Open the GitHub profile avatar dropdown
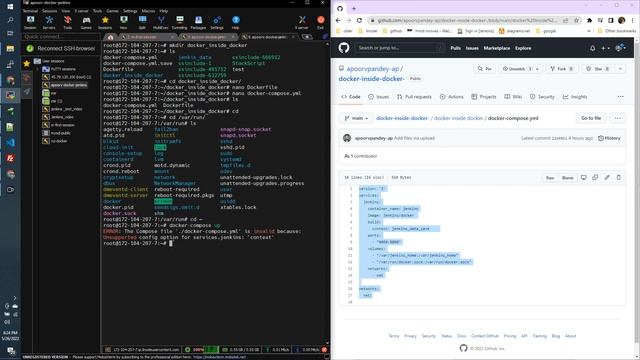 (621, 48)
